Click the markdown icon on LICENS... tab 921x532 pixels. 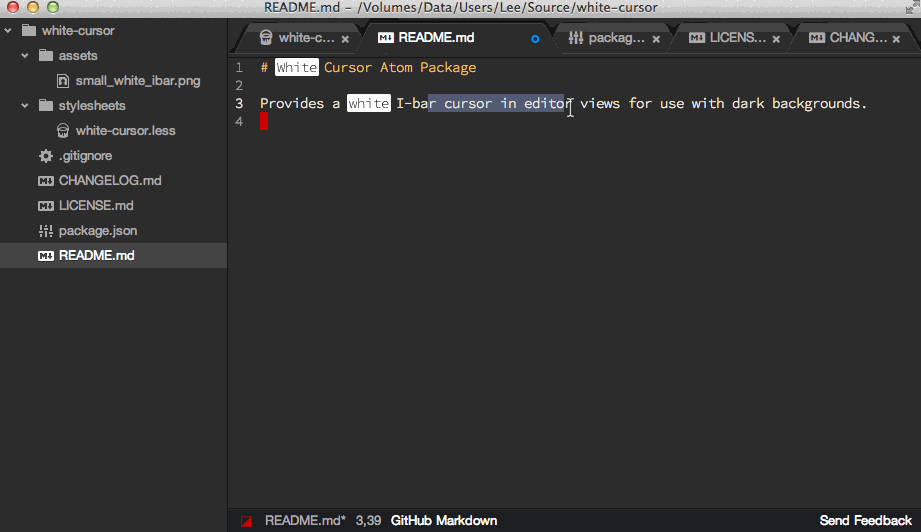697,38
